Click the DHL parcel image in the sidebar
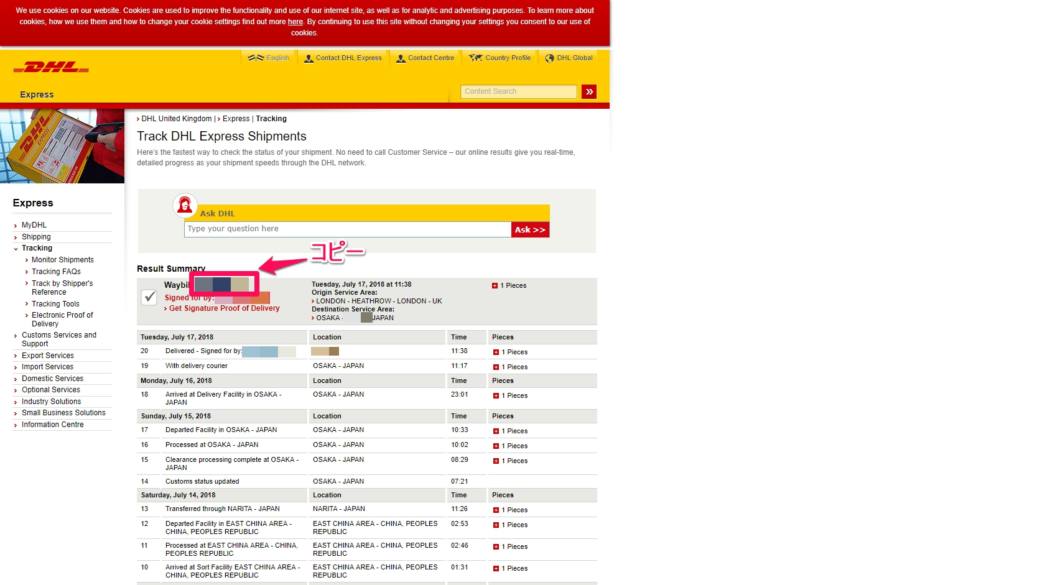This screenshot has height=585, width=1060. (x=62, y=146)
